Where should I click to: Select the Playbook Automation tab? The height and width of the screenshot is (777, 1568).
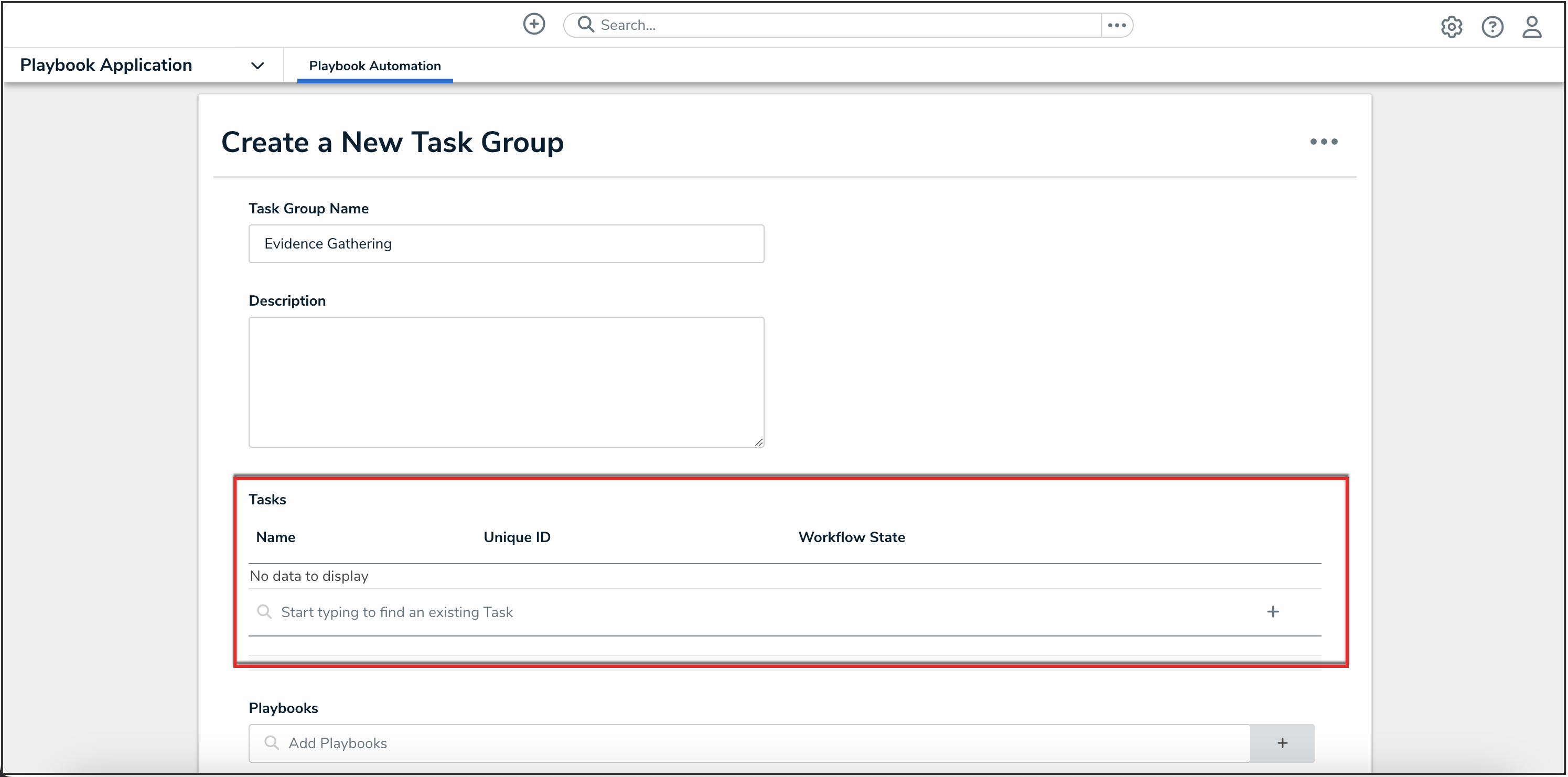click(x=374, y=66)
